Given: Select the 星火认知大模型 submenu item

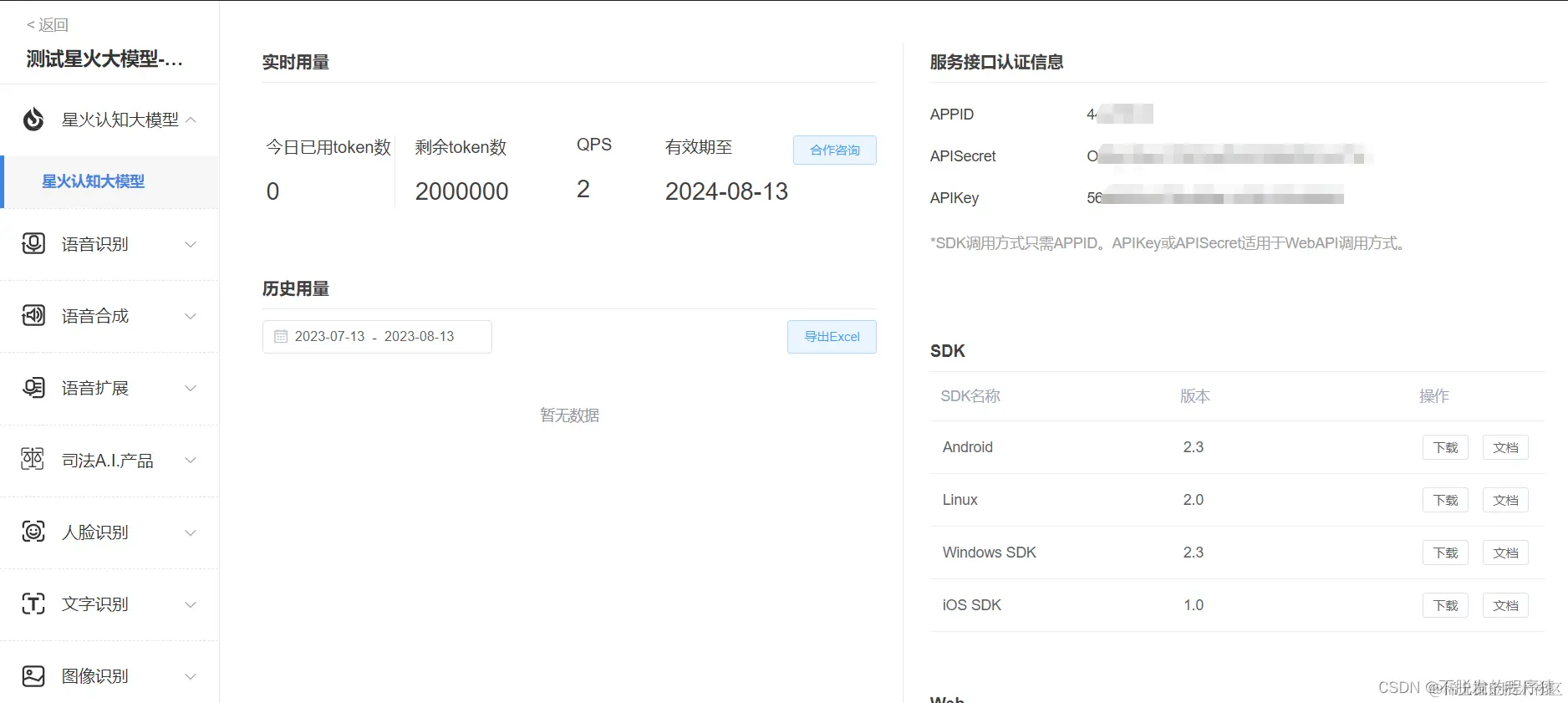Looking at the screenshot, I should 109,181.
